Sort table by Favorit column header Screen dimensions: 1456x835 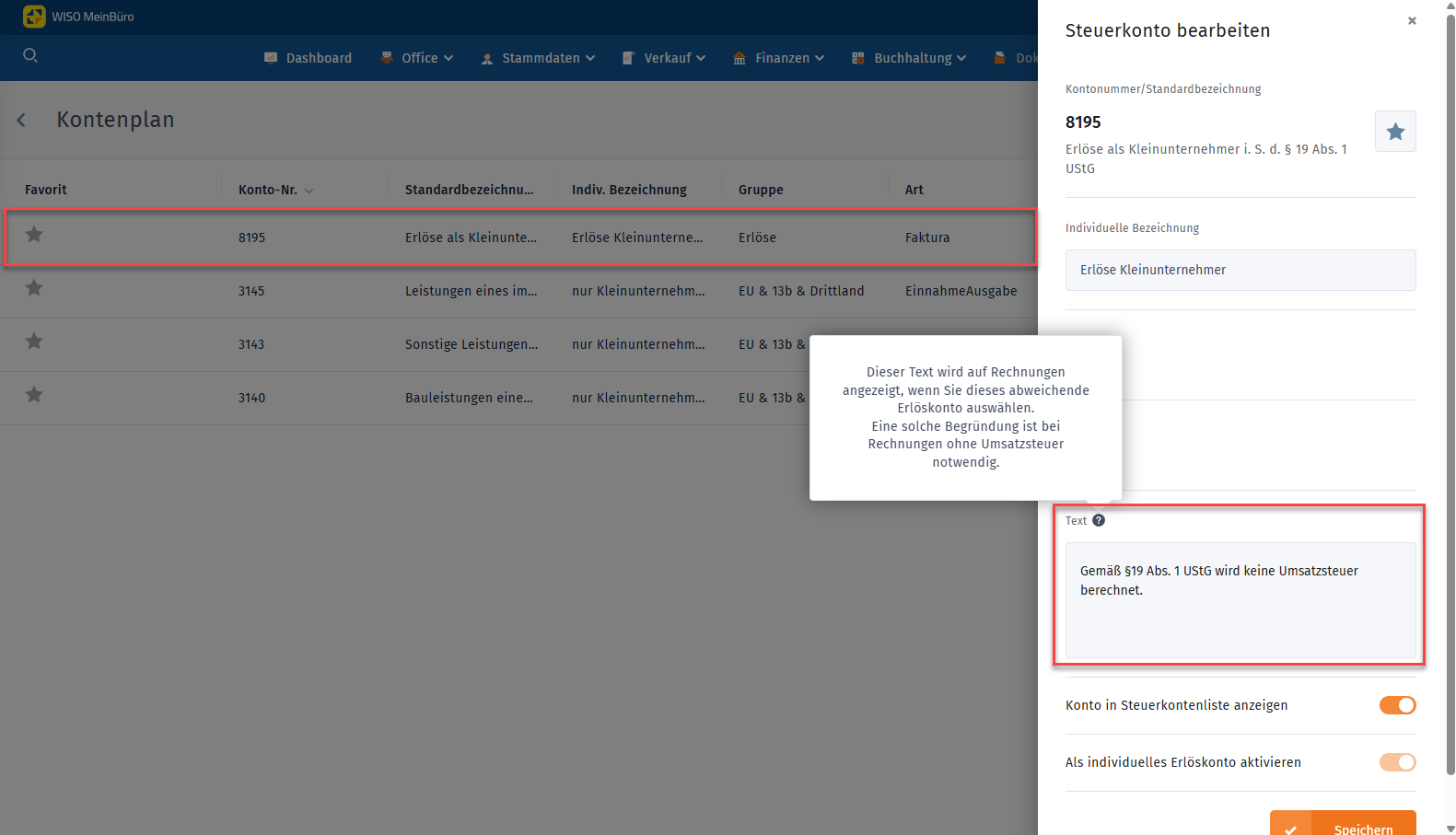pyautogui.click(x=46, y=190)
